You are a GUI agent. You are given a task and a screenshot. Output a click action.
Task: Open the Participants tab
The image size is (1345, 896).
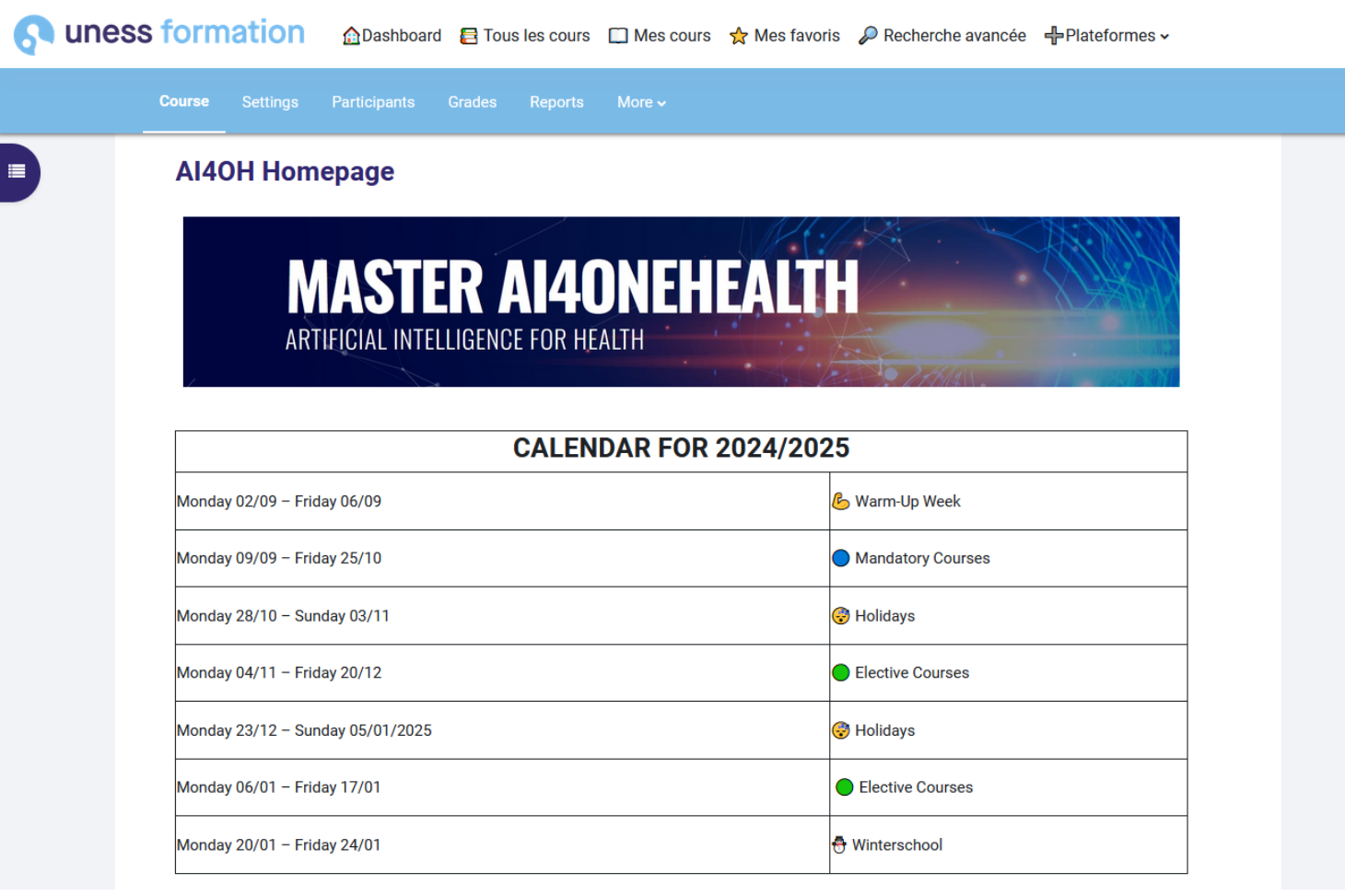pyautogui.click(x=373, y=102)
